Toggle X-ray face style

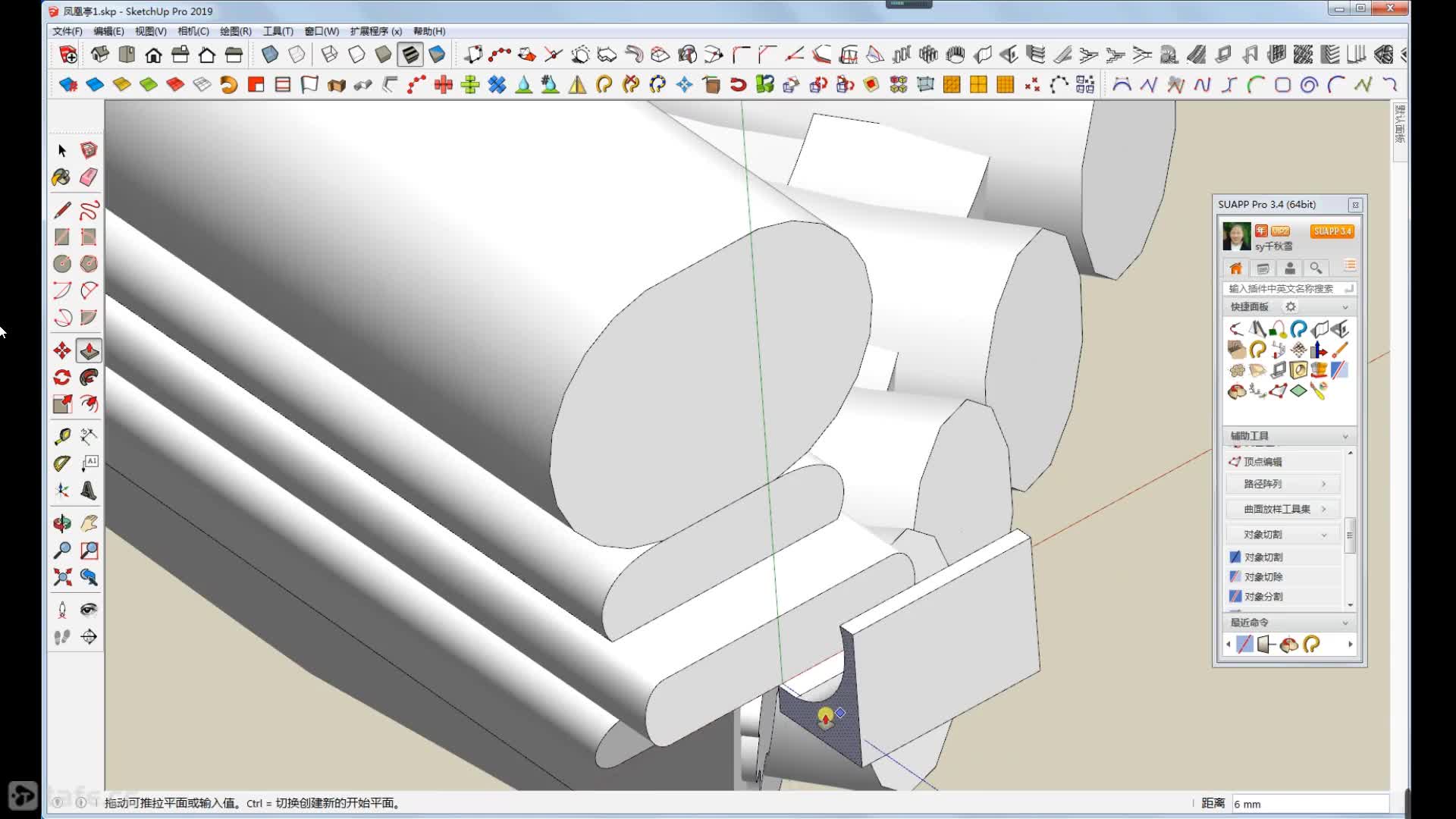pos(270,55)
